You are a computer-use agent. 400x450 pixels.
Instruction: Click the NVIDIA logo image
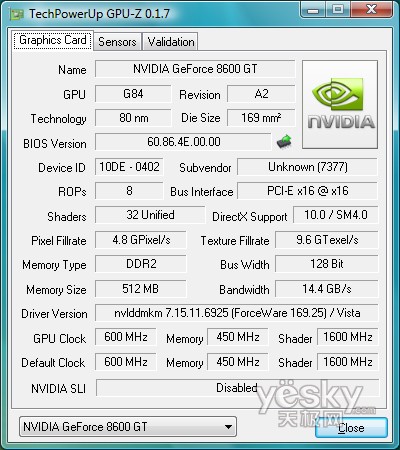(x=340, y=104)
